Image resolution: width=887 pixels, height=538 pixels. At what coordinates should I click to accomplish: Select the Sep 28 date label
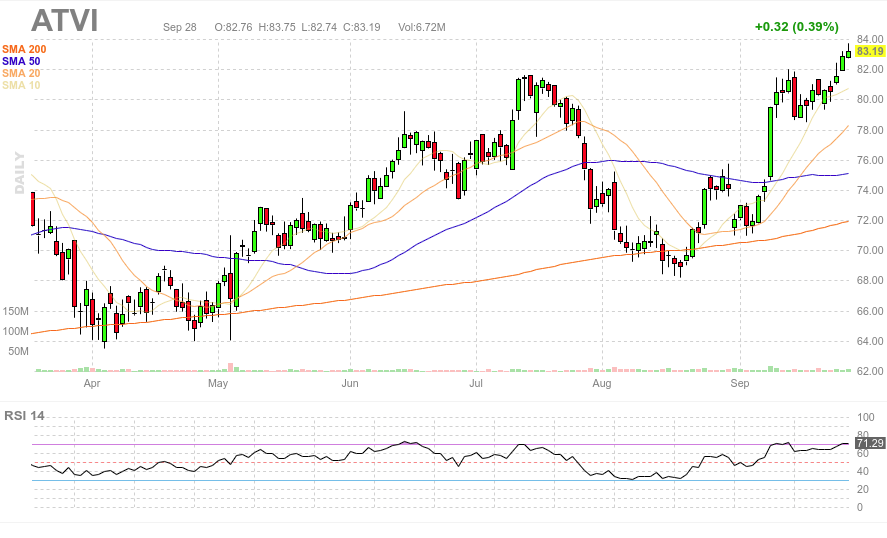click(x=179, y=27)
